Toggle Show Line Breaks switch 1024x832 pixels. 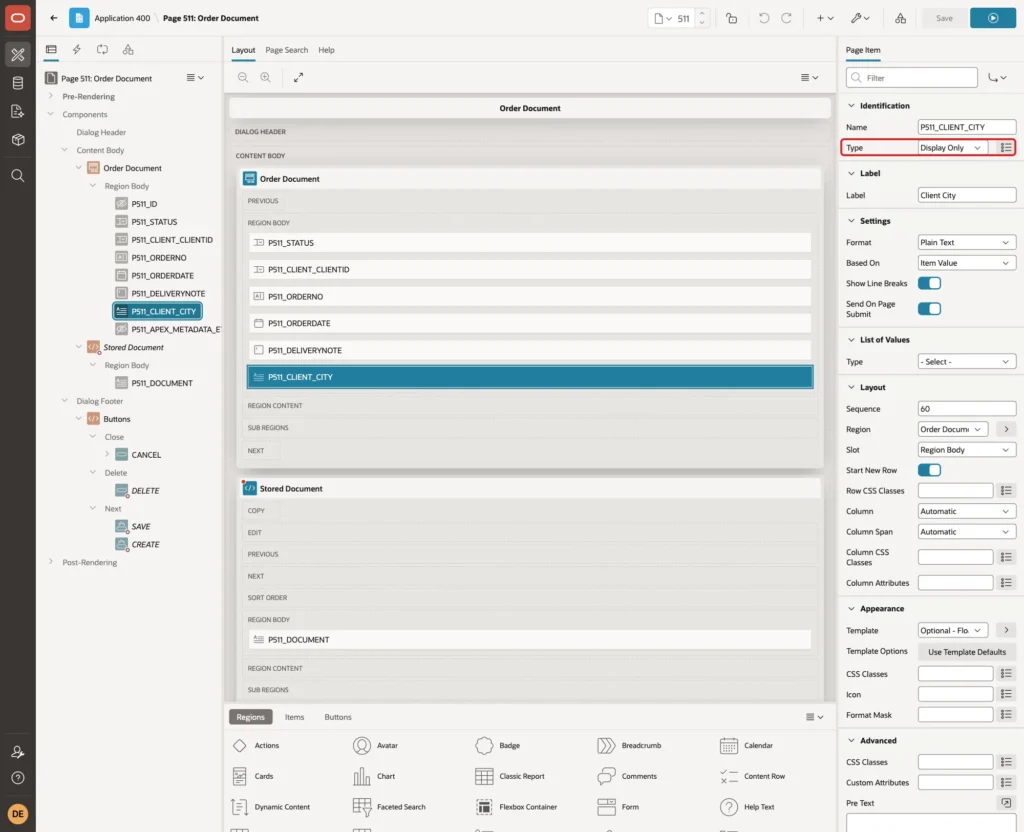click(x=929, y=283)
